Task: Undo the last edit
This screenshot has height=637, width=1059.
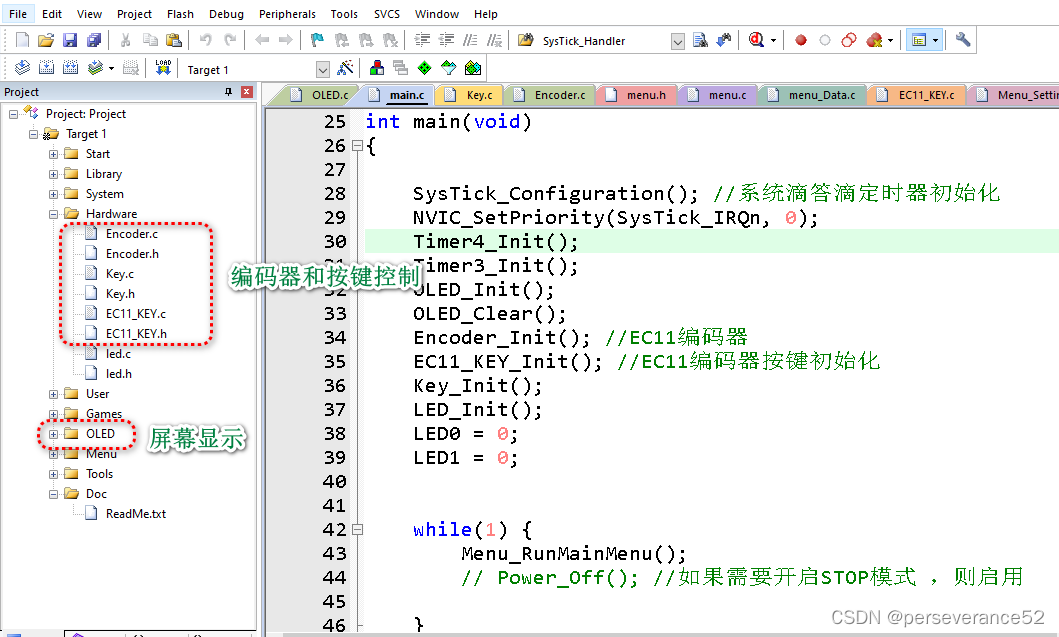Action: tap(205, 40)
